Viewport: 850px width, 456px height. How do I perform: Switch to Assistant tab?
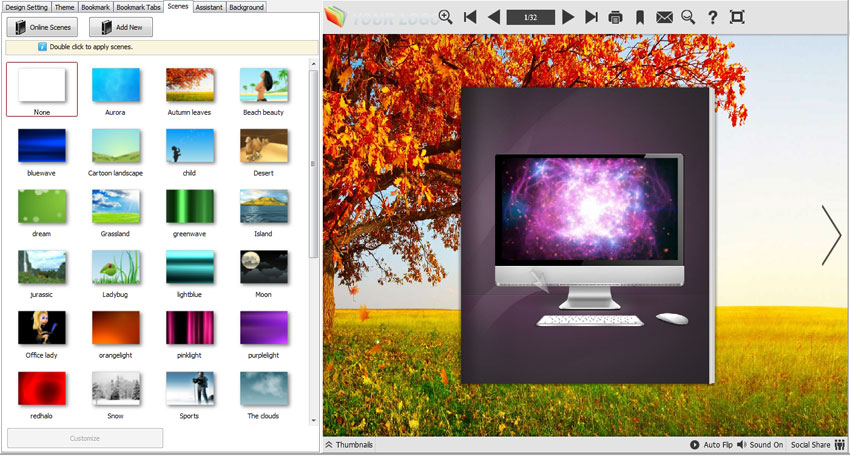point(209,7)
